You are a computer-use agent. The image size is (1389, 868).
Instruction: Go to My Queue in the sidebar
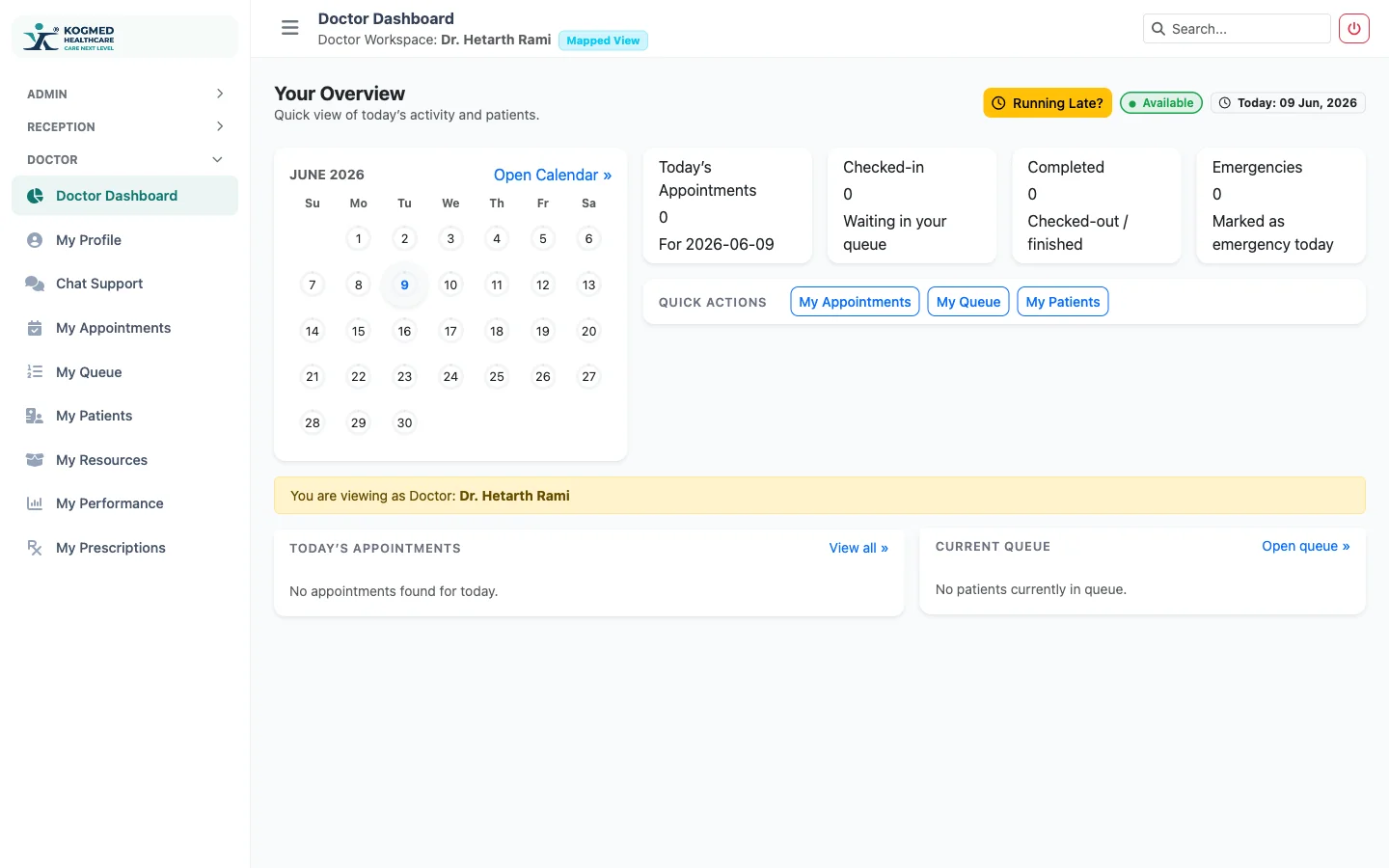(x=124, y=372)
